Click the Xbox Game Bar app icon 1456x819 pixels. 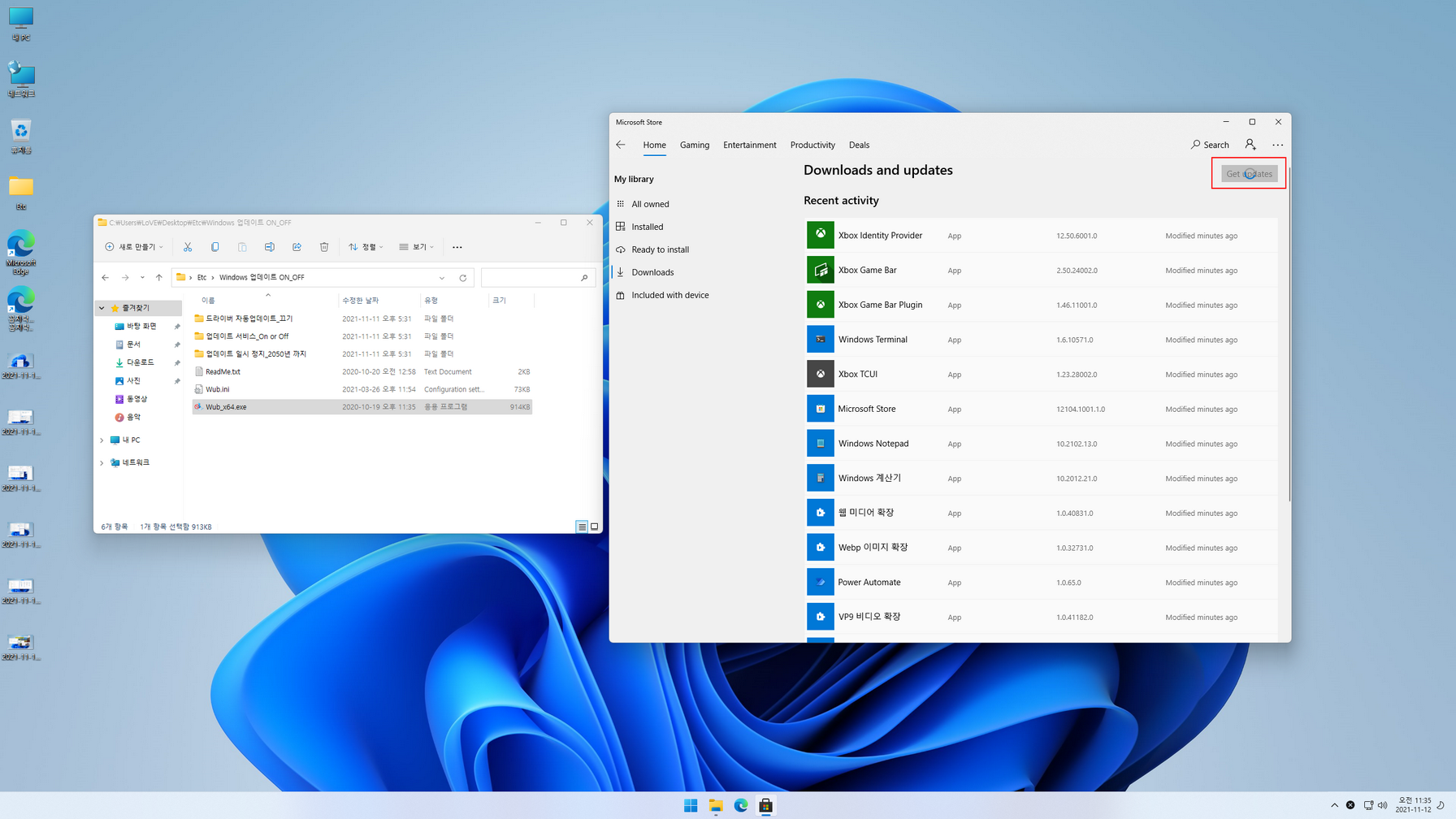click(x=820, y=270)
